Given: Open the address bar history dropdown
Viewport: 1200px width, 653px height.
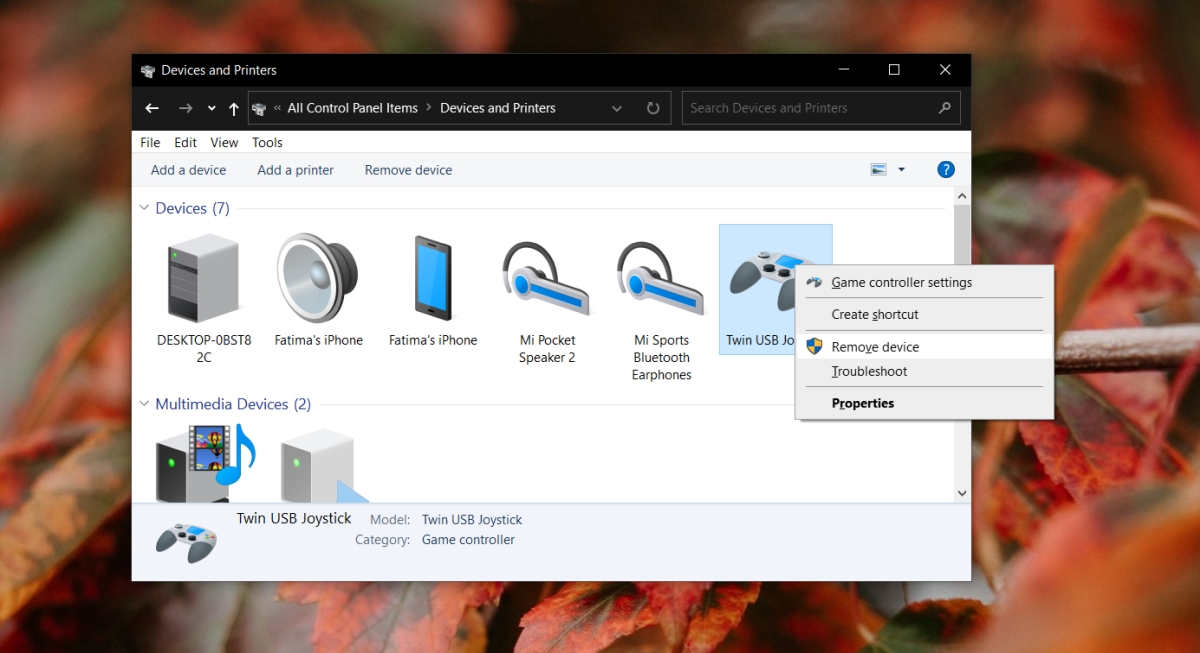Looking at the screenshot, I should coord(618,107).
